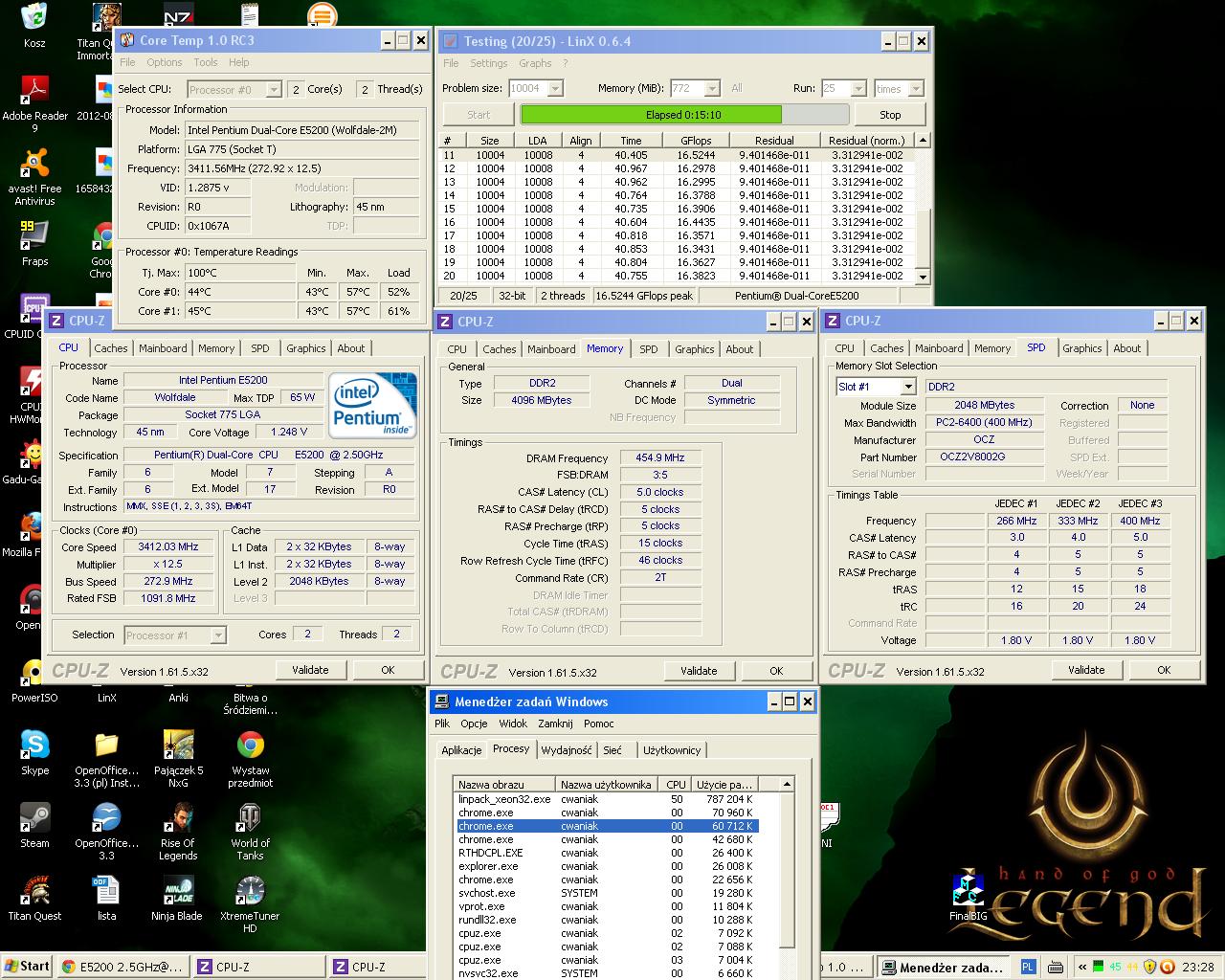Open the Graphs menu in LinX
This screenshot has width=1225, height=980.
[x=535, y=63]
